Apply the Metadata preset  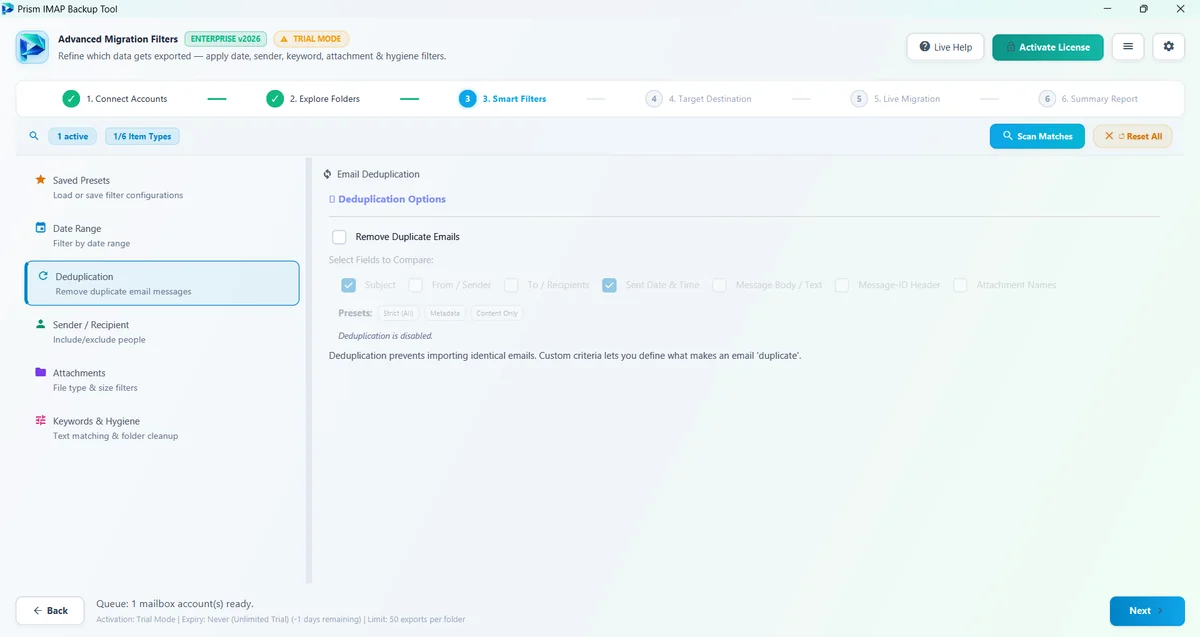click(445, 313)
